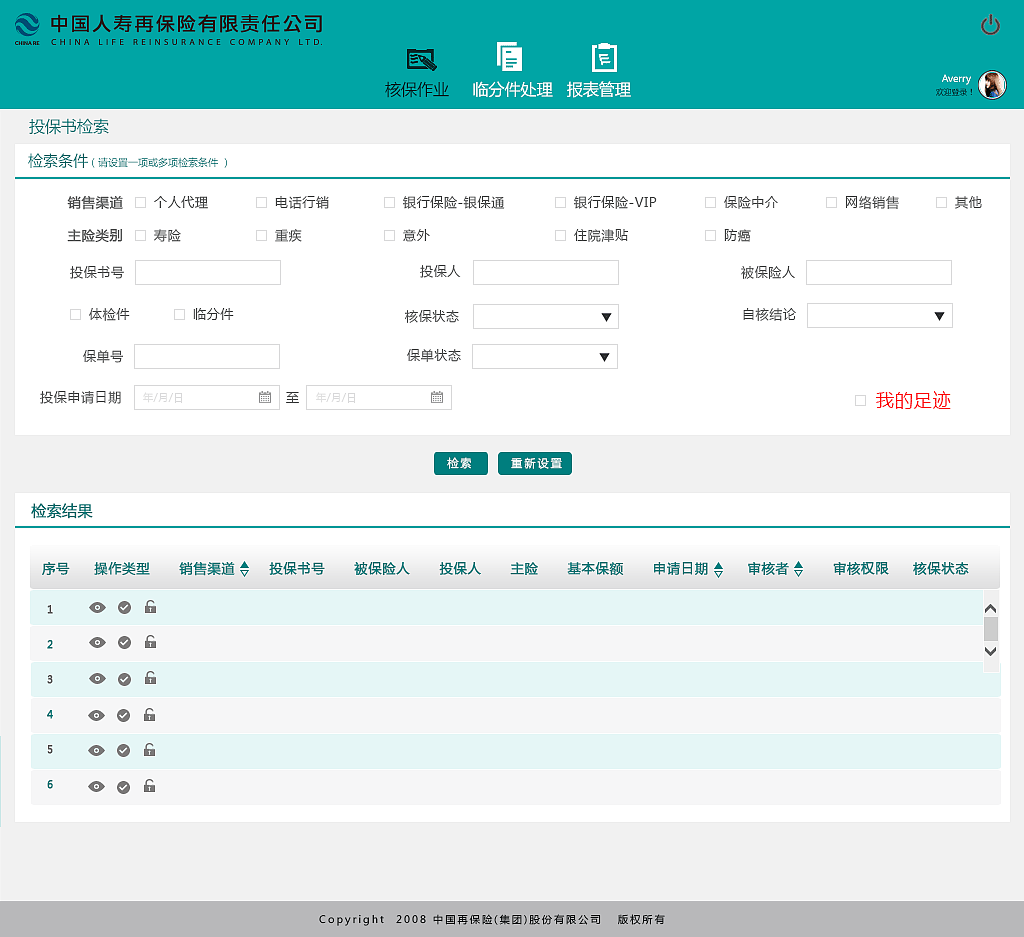Open the 报表管理 report management icon

click(602, 56)
